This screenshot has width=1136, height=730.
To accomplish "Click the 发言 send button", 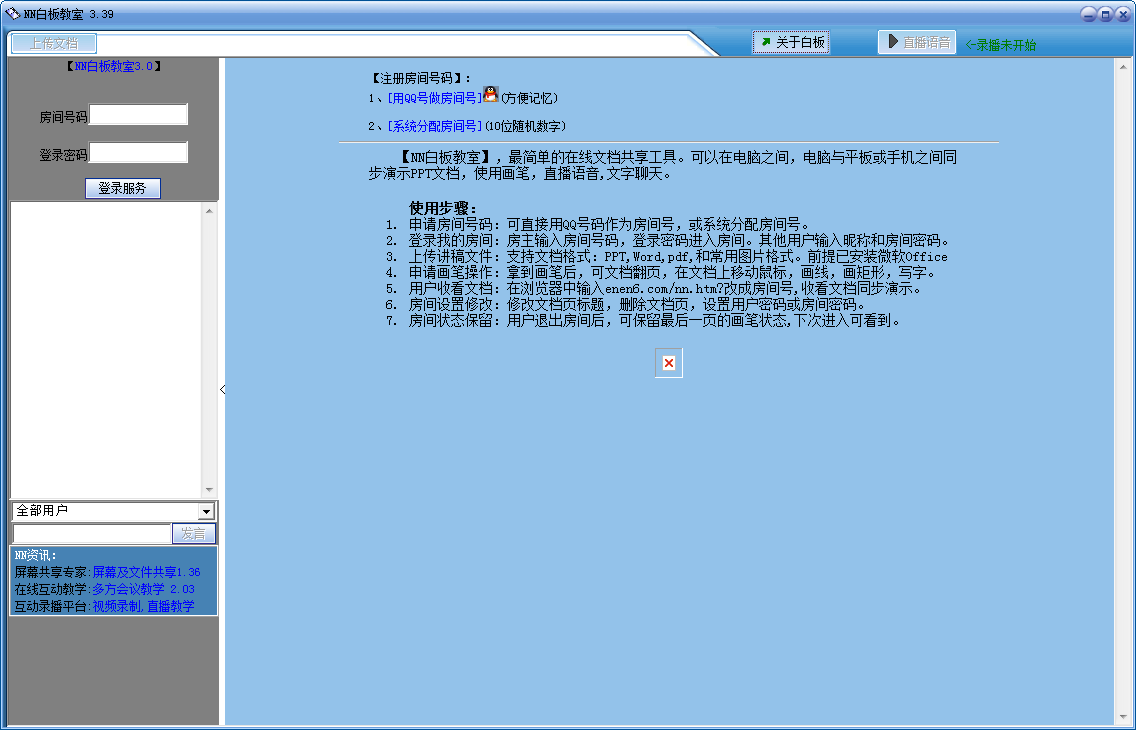I will coord(193,534).
